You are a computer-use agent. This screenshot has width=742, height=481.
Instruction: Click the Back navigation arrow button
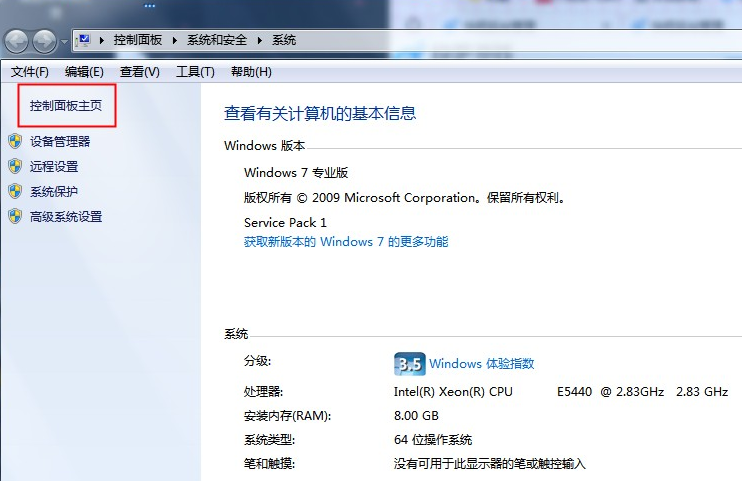[17, 41]
